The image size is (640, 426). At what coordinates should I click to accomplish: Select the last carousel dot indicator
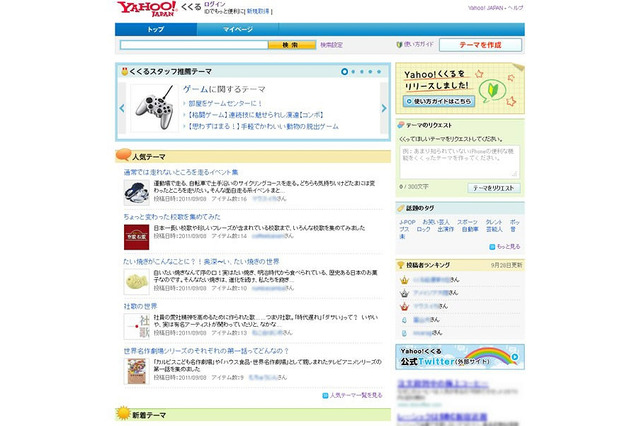pyautogui.click(x=379, y=72)
